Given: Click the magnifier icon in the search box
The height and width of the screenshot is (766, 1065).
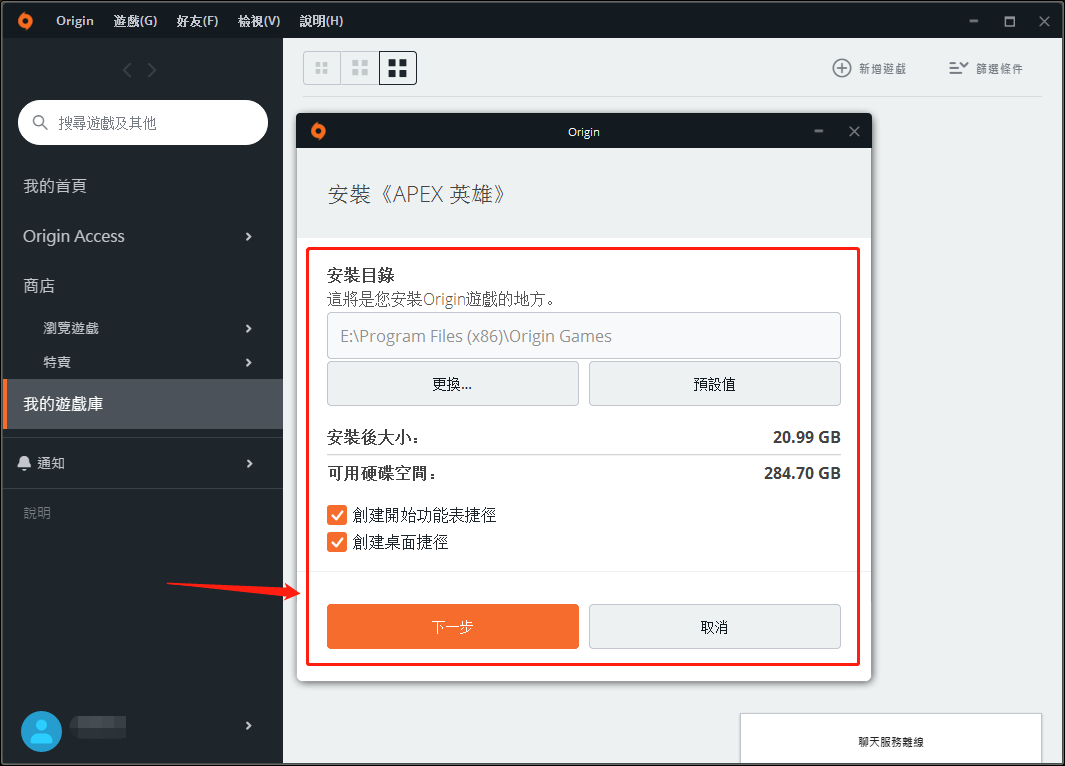Looking at the screenshot, I should [x=40, y=122].
